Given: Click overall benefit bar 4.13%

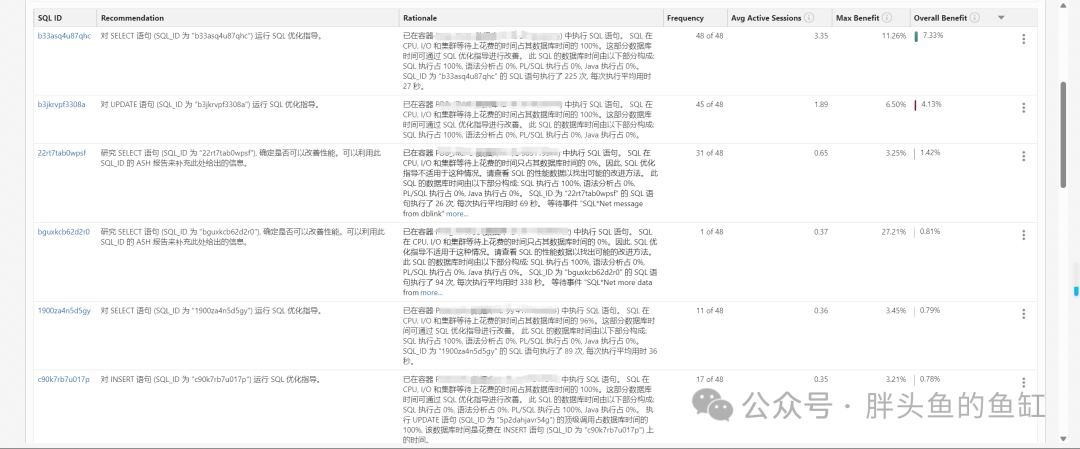Looking at the screenshot, I should point(915,105).
